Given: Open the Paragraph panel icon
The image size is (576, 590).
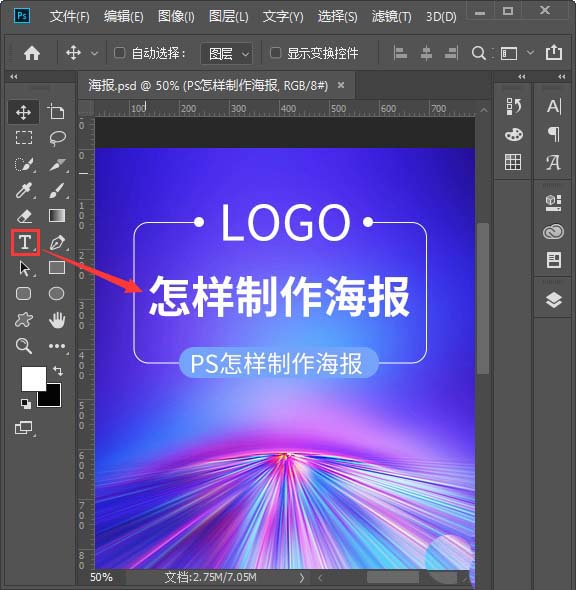Looking at the screenshot, I should 554,134.
